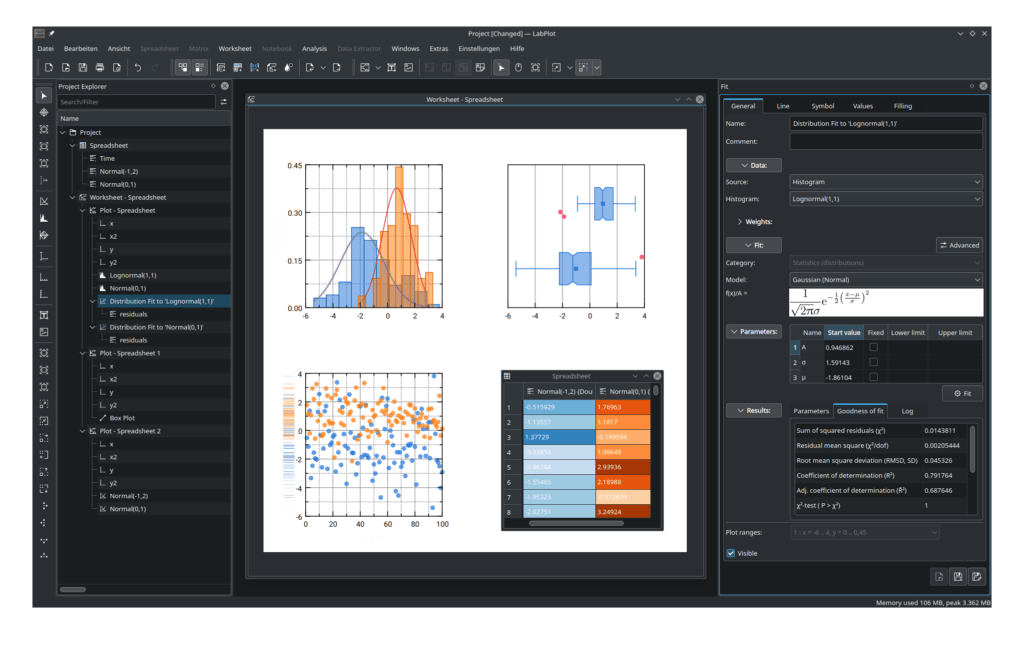
Task: Open the Model dropdown showing Gaussian (Normal)
Action: [885, 279]
